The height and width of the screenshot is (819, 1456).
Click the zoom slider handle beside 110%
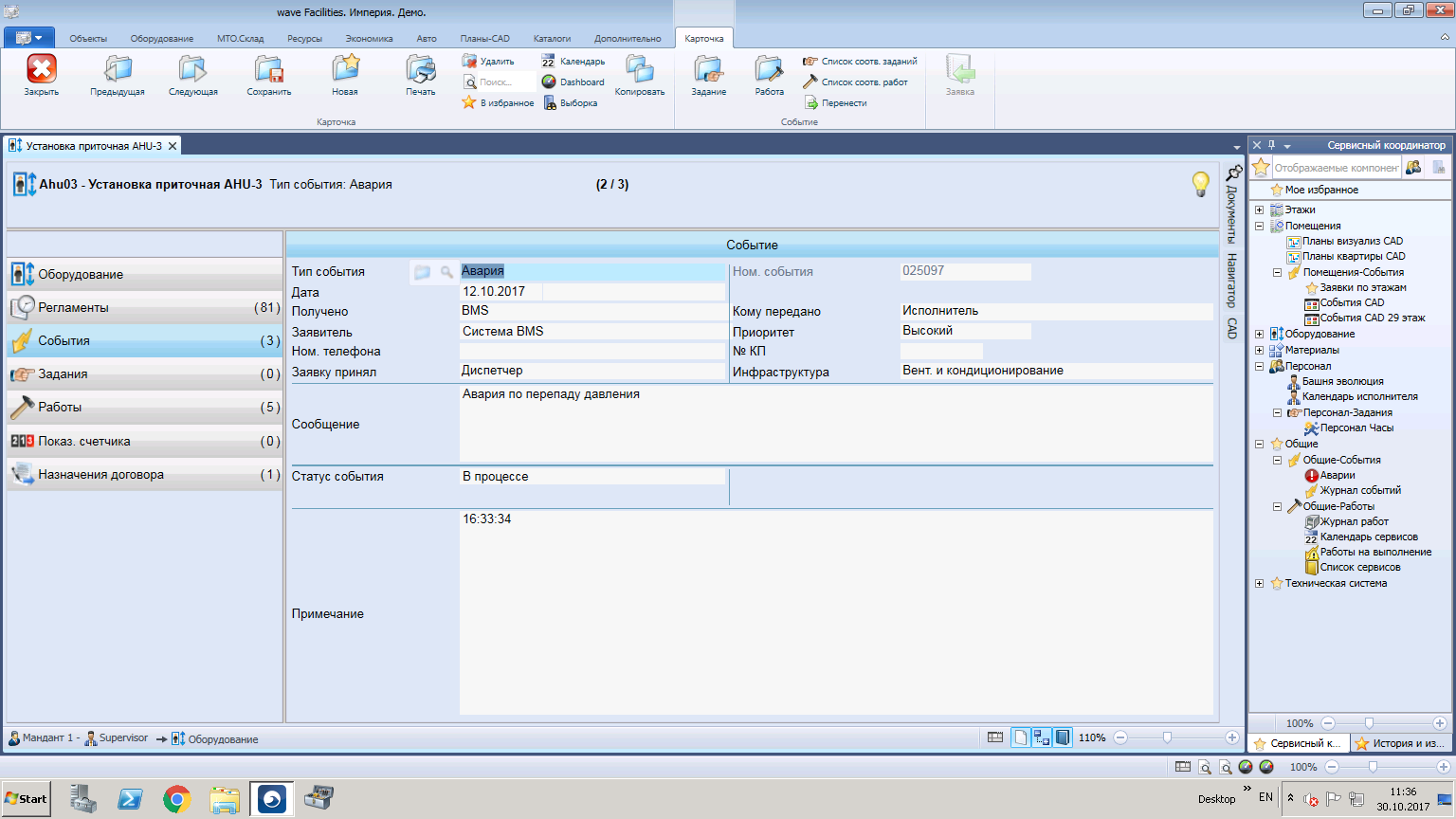[x=1167, y=737]
